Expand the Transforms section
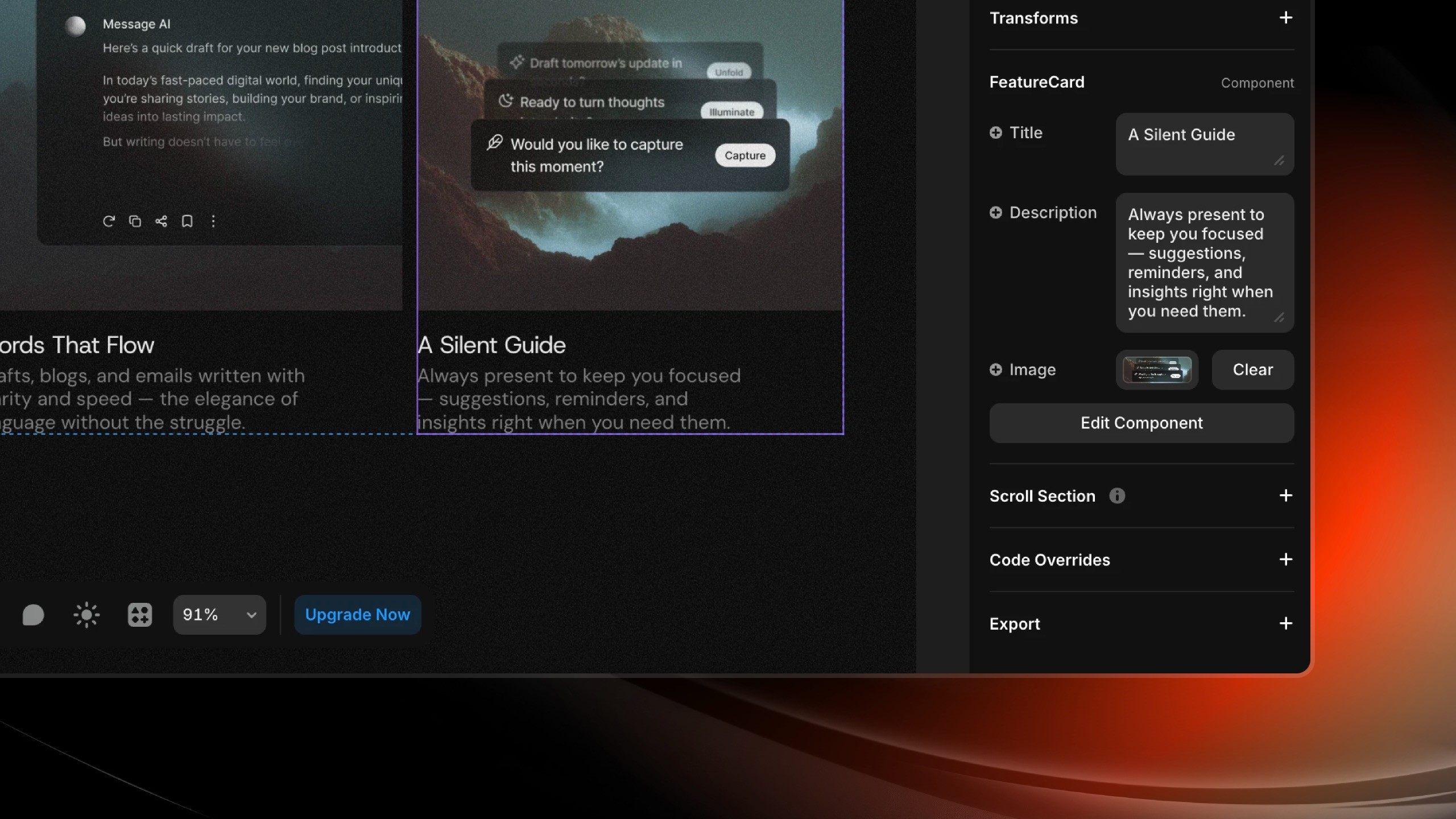The width and height of the screenshot is (1456, 819). 1285,18
